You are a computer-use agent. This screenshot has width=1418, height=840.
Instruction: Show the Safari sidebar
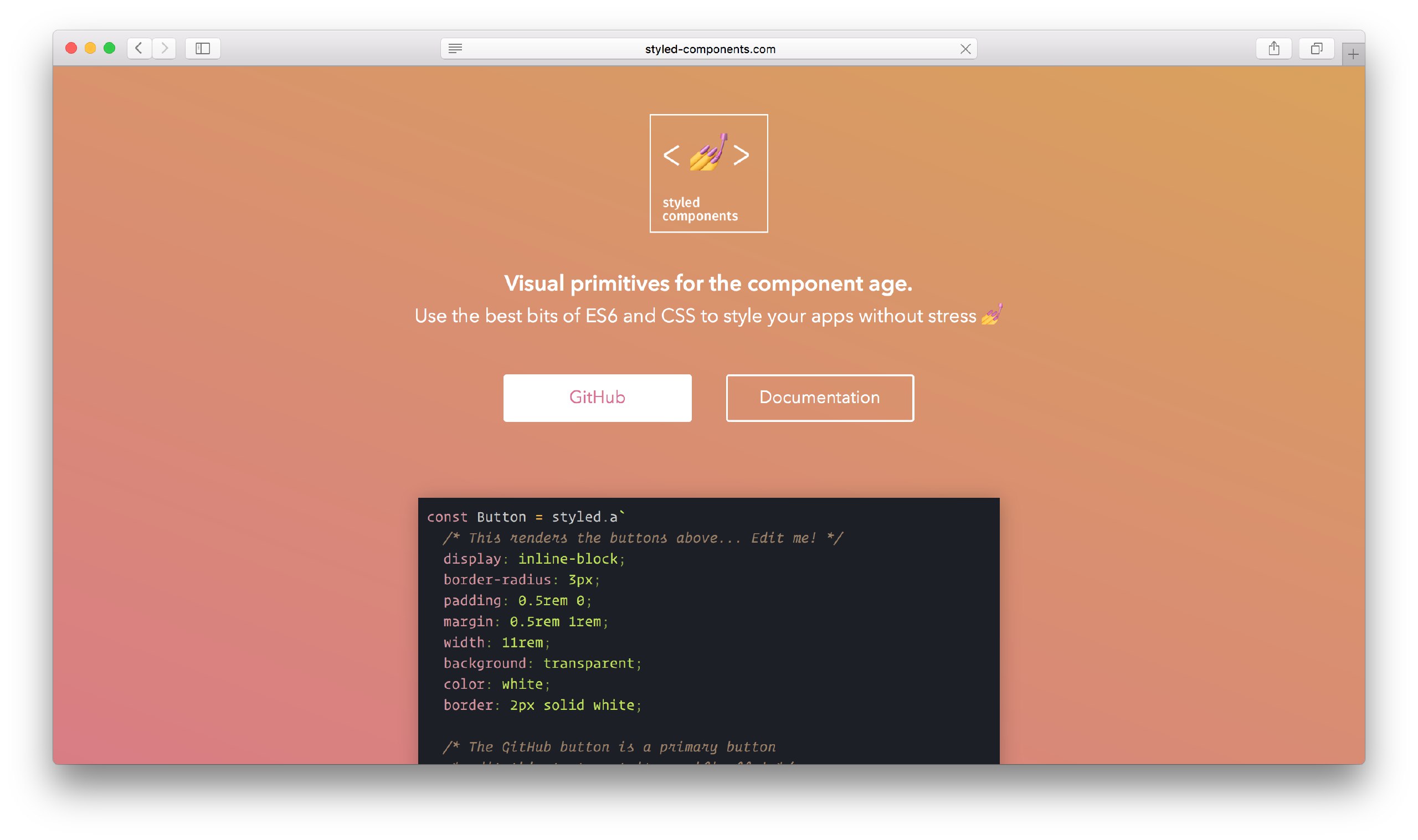[203, 48]
